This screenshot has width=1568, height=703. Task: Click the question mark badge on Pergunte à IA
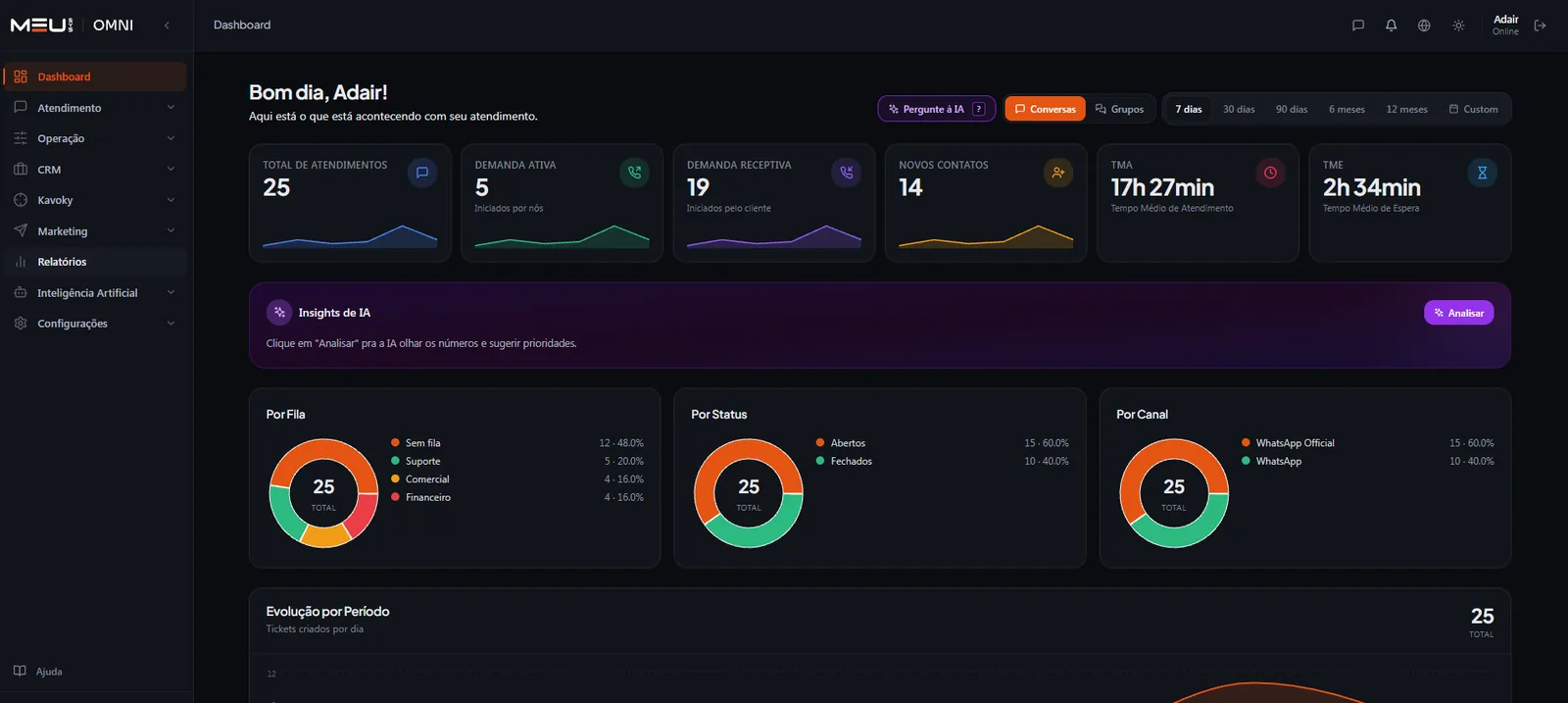pos(979,109)
